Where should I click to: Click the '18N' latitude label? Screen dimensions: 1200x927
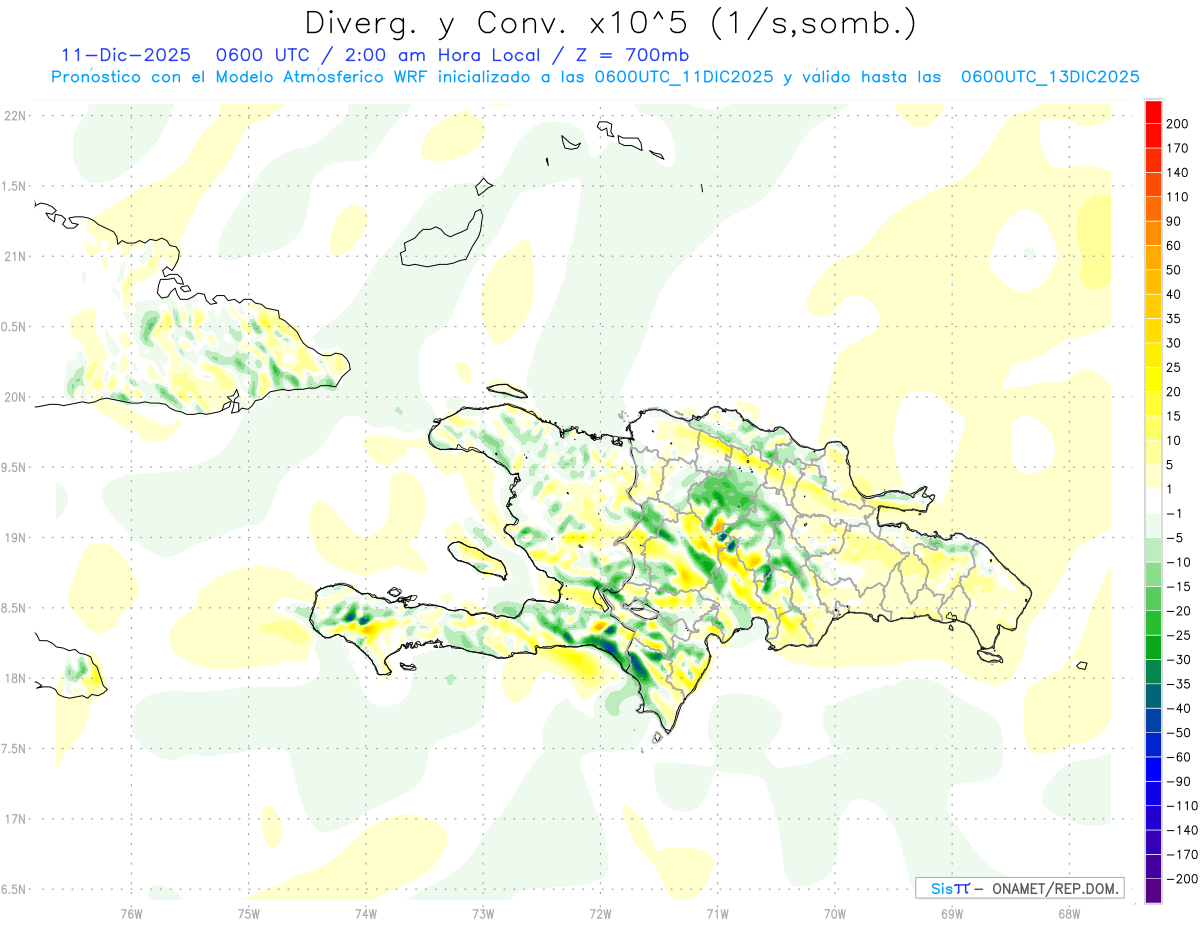(15, 678)
